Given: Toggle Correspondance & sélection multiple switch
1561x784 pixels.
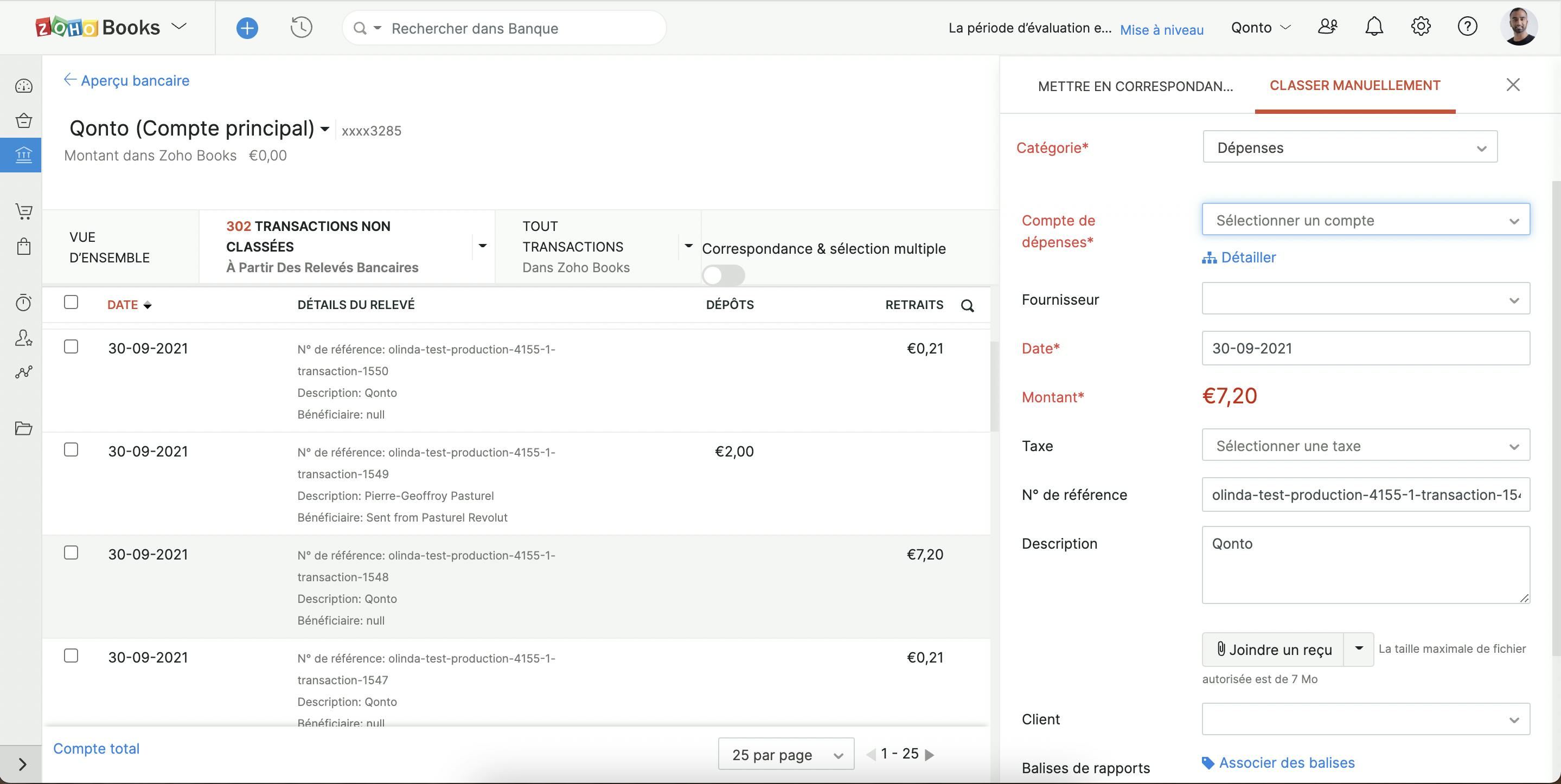Looking at the screenshot, I should click(x=724, y=275).
